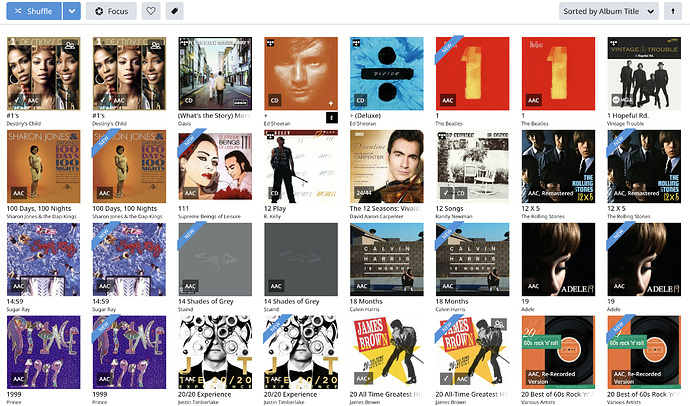The height and width of the screenshot is (406, 690).
Task: Click the AAC badge on the 111 album
Action: point(190,193)
